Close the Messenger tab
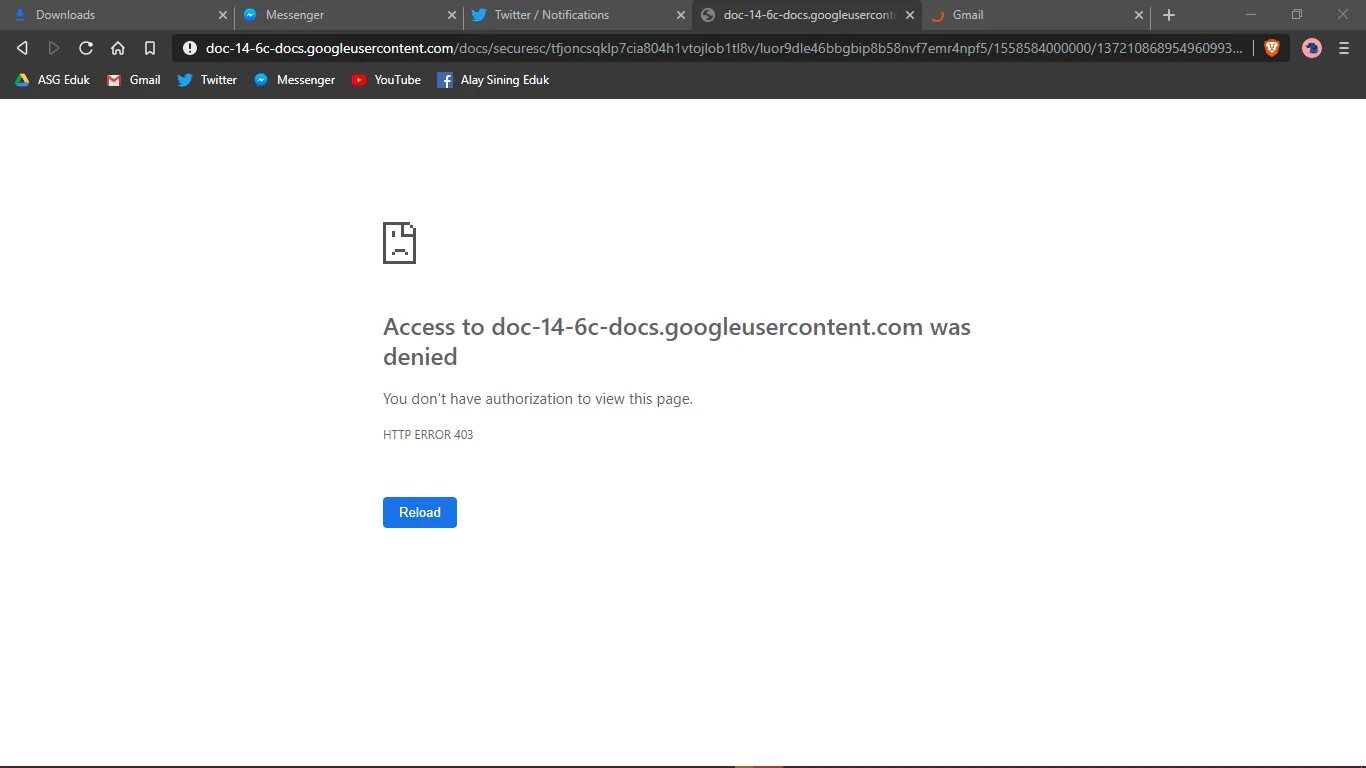Image resolution: width=1366 pixels, height=768 pixels. tap(452, 15)
